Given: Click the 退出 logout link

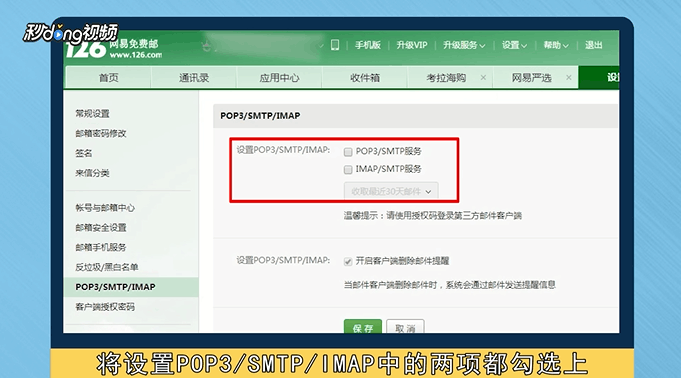Looking at the screenshot, I should tap(593, 45).
